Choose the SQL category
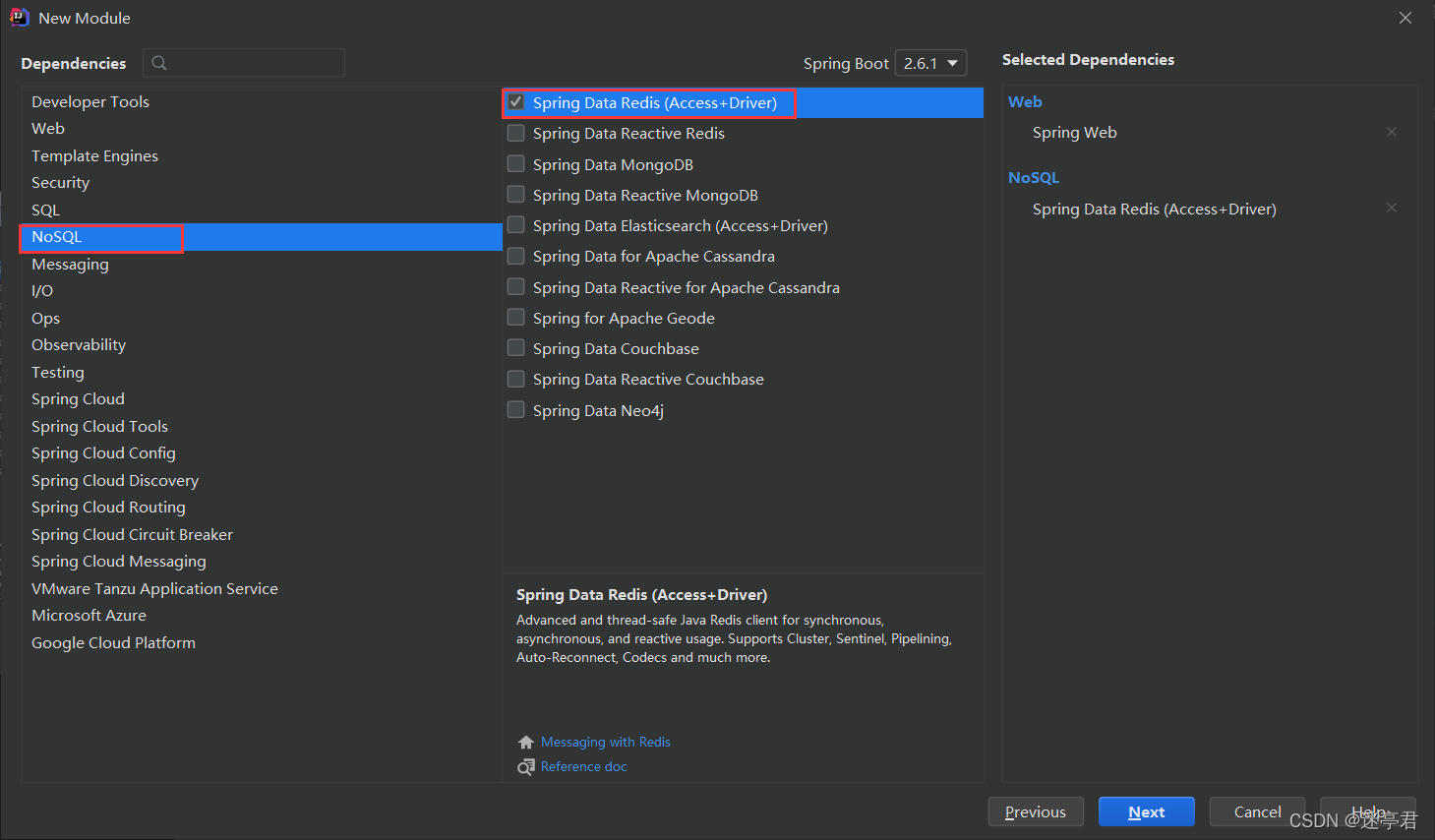The image size is (1435, 840). tap(262, 210)
